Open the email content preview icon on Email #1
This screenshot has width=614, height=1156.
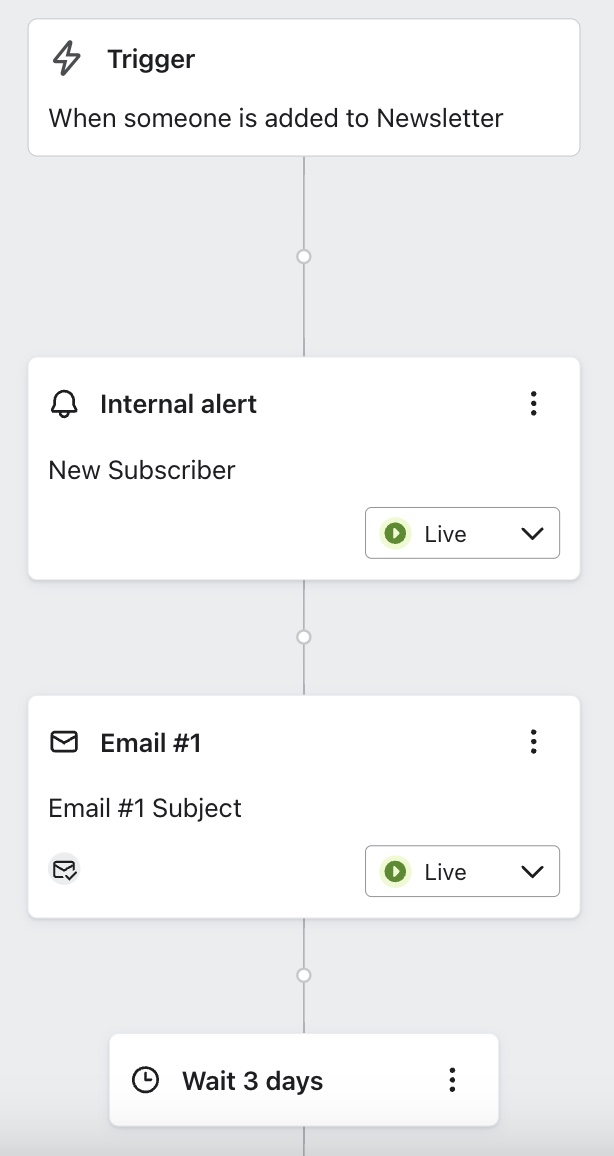coord(64,870)
